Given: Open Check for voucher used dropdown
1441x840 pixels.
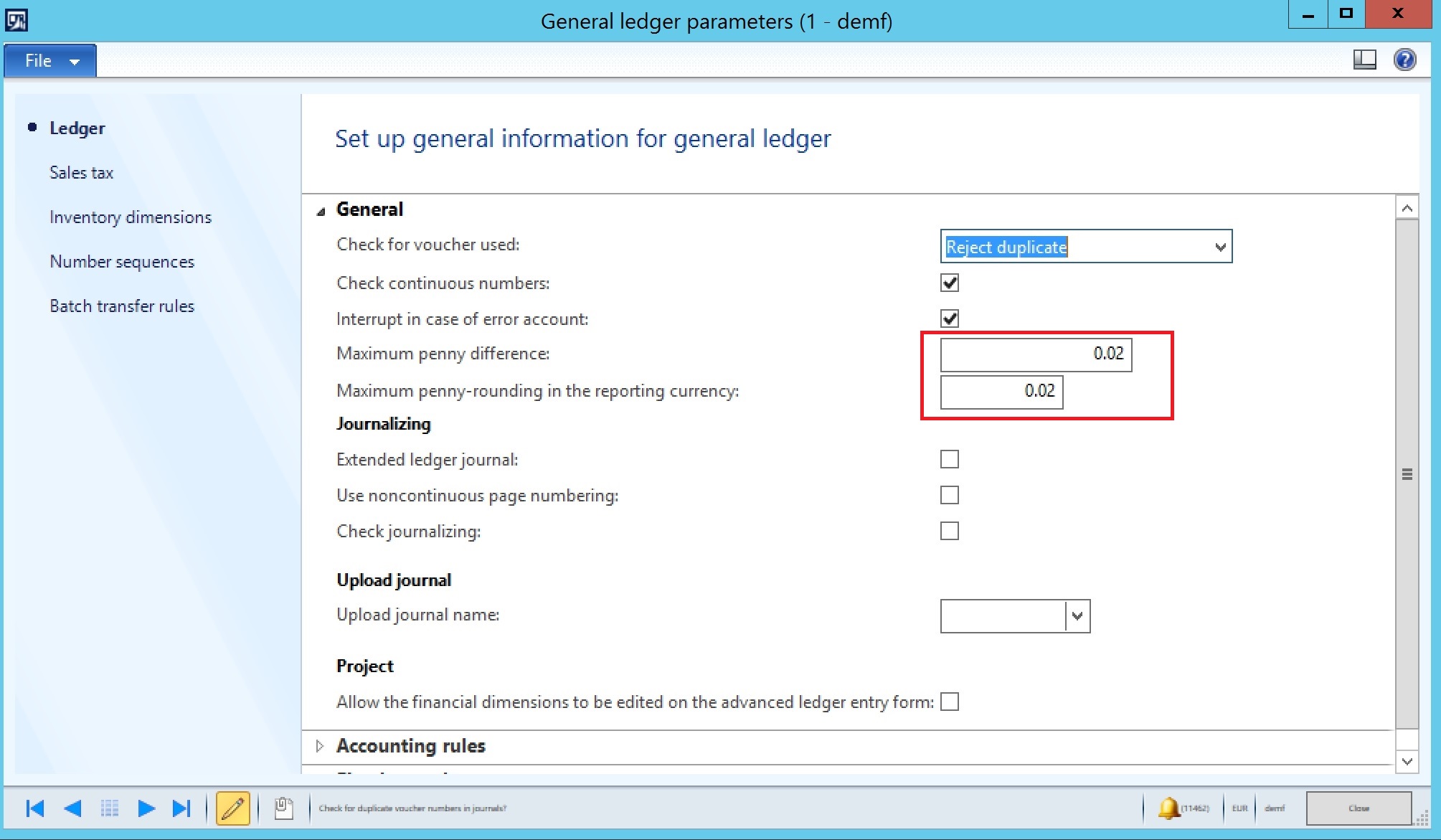Looking at the screenshot, I should [x=1219, y=247].
